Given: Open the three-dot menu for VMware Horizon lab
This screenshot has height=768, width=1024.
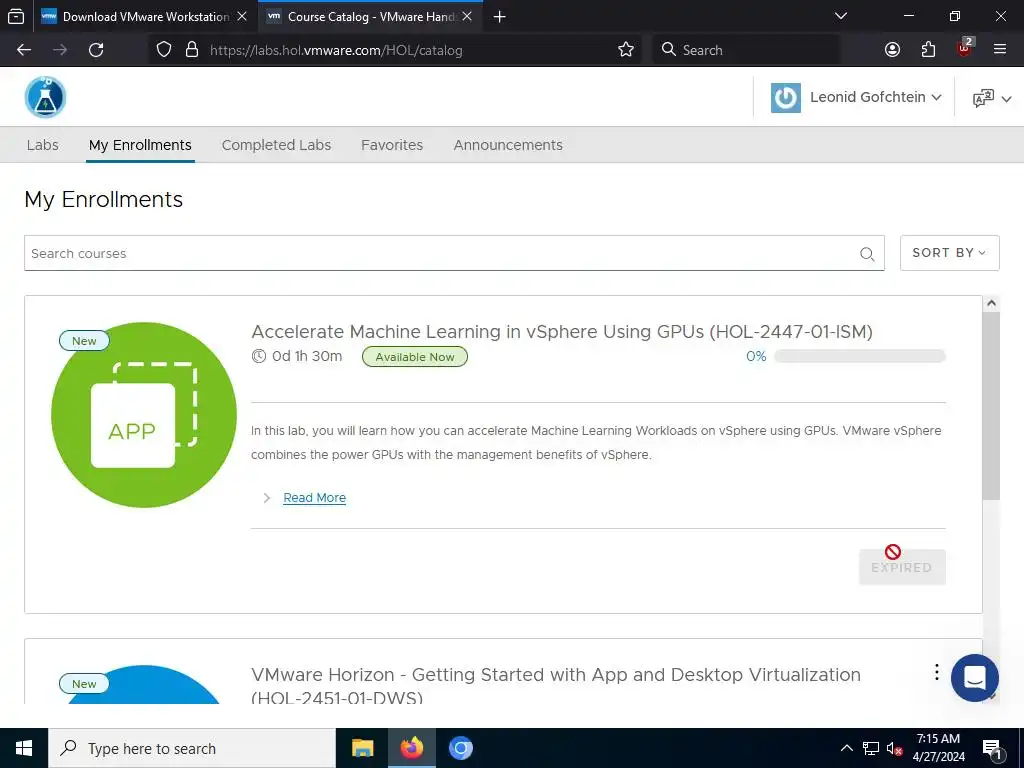Looking at the screenshot, I should (936, 672).
